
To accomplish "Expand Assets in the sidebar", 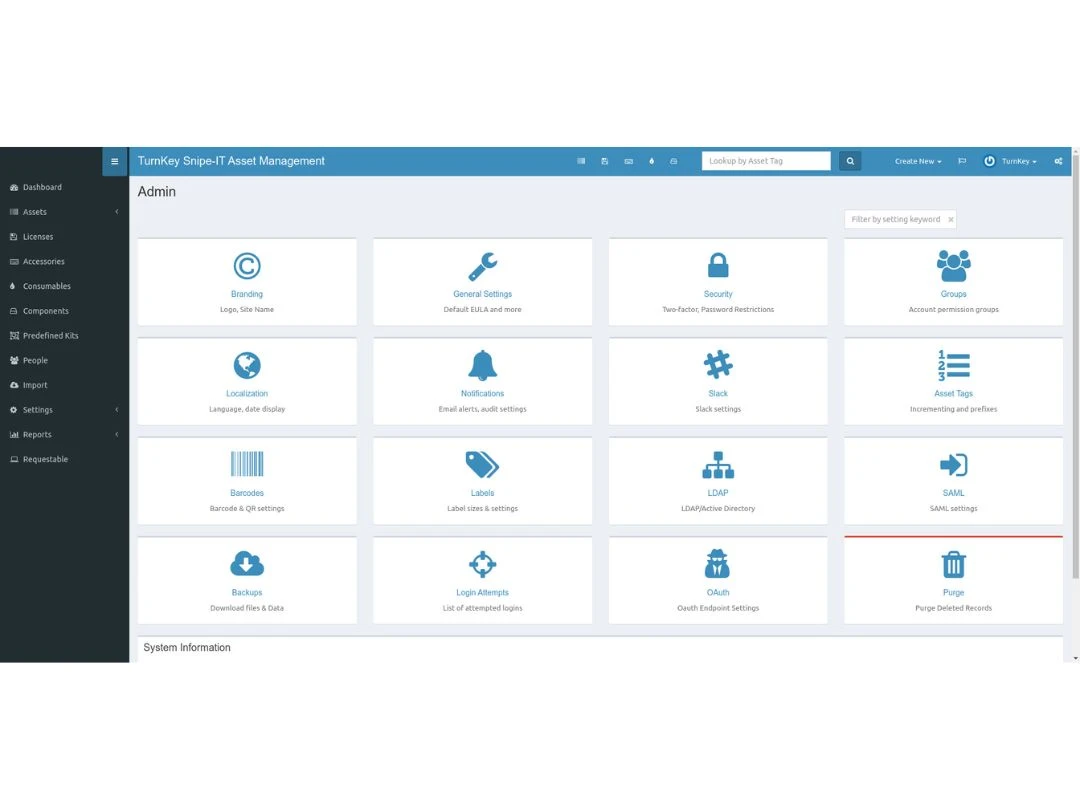I will pyautogui.click(x=35, y=212).
